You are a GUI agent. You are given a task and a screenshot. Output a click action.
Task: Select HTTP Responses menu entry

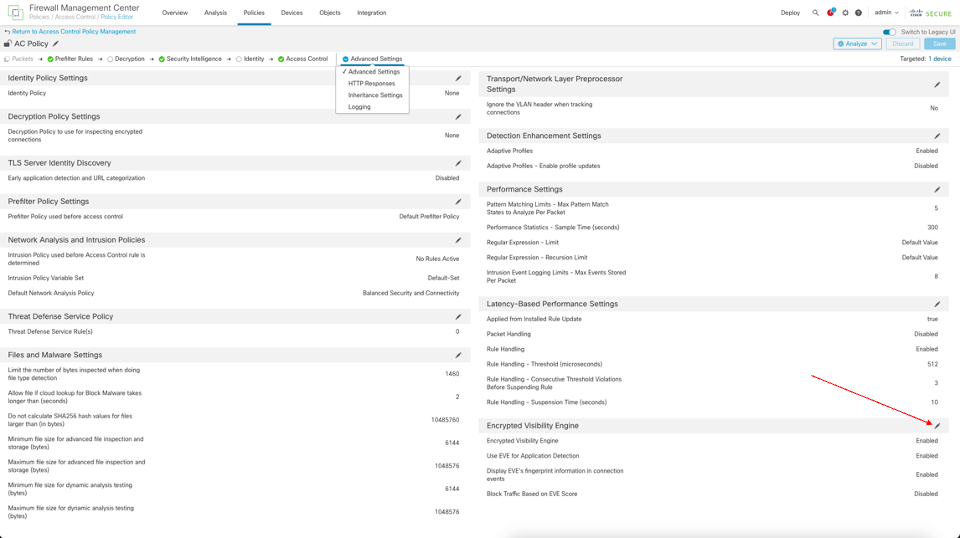point(372,83)
